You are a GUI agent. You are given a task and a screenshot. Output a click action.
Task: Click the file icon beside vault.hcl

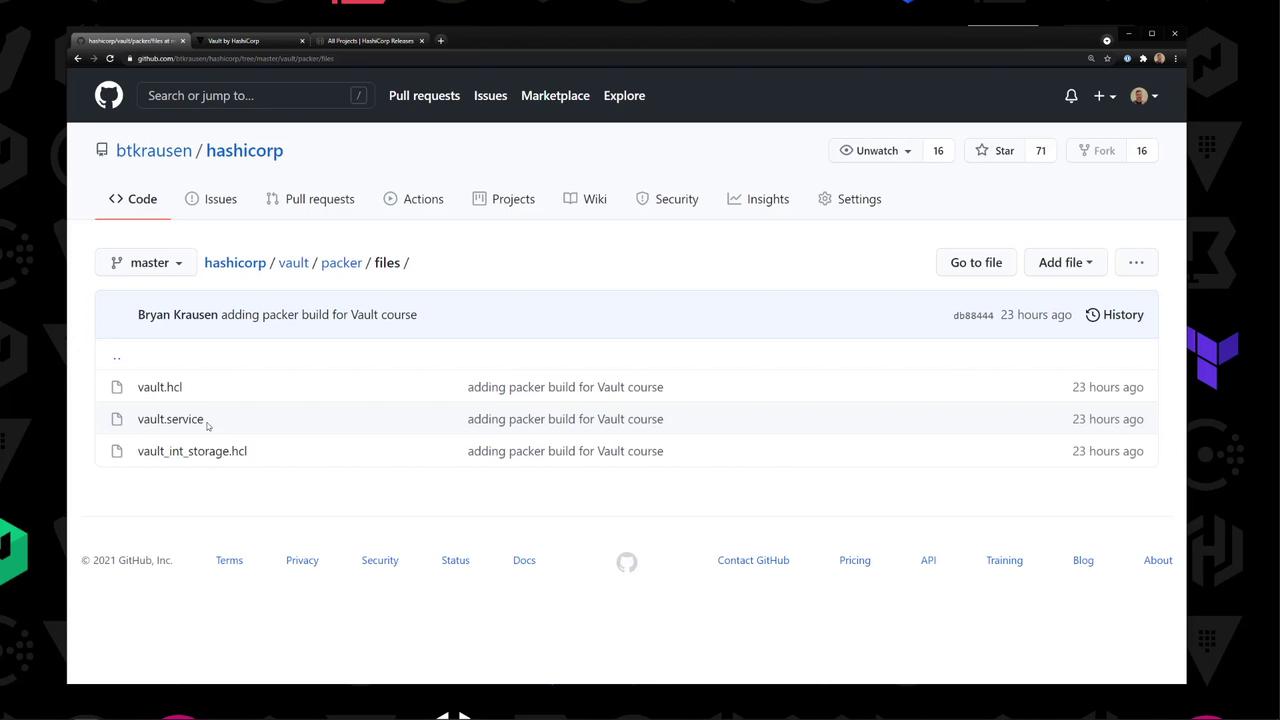(x=117, y=387)
